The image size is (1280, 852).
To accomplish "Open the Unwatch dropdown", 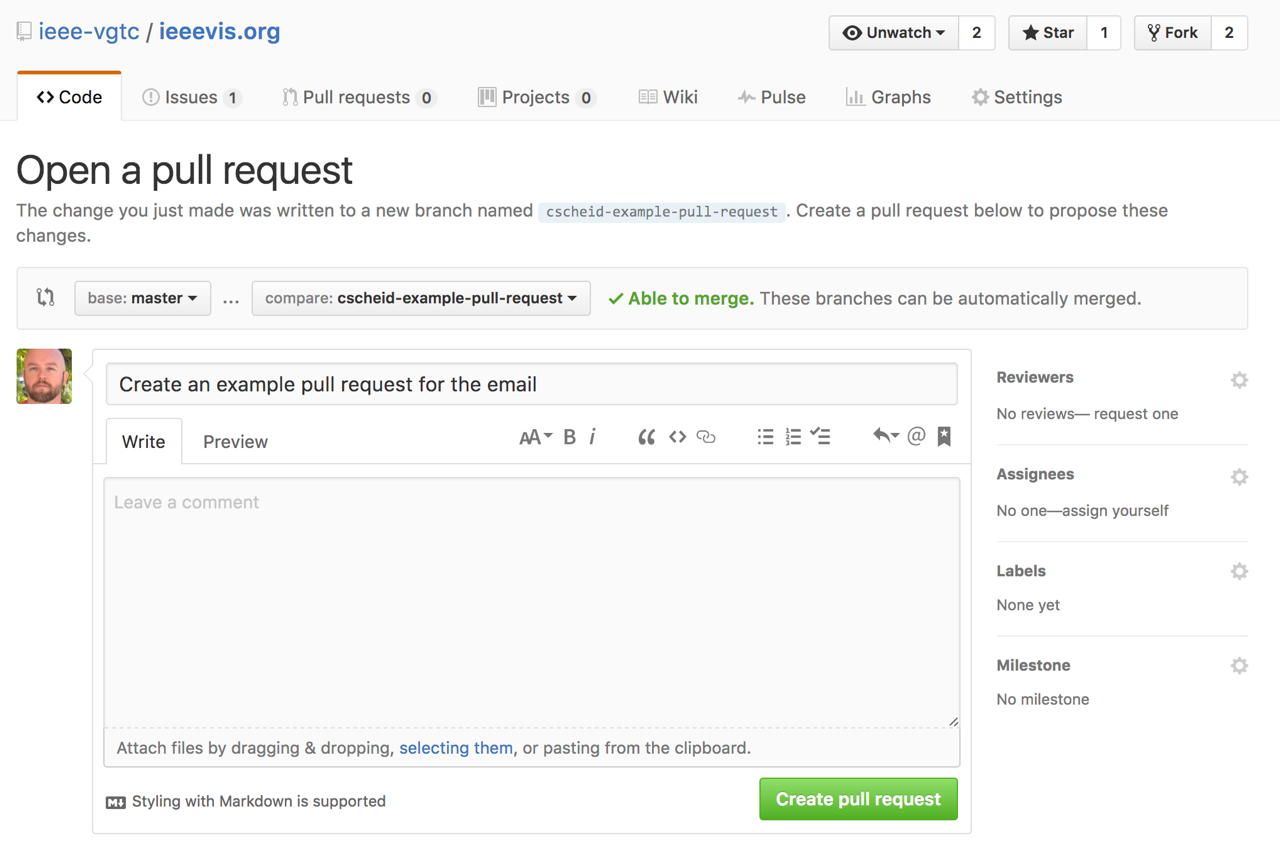I will (894, 33).
